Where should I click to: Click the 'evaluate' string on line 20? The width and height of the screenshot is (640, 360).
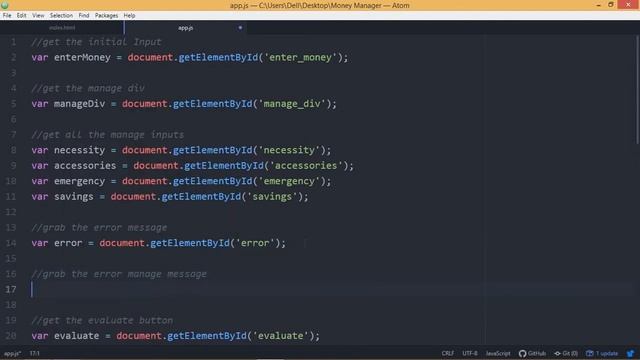[280, 336]
